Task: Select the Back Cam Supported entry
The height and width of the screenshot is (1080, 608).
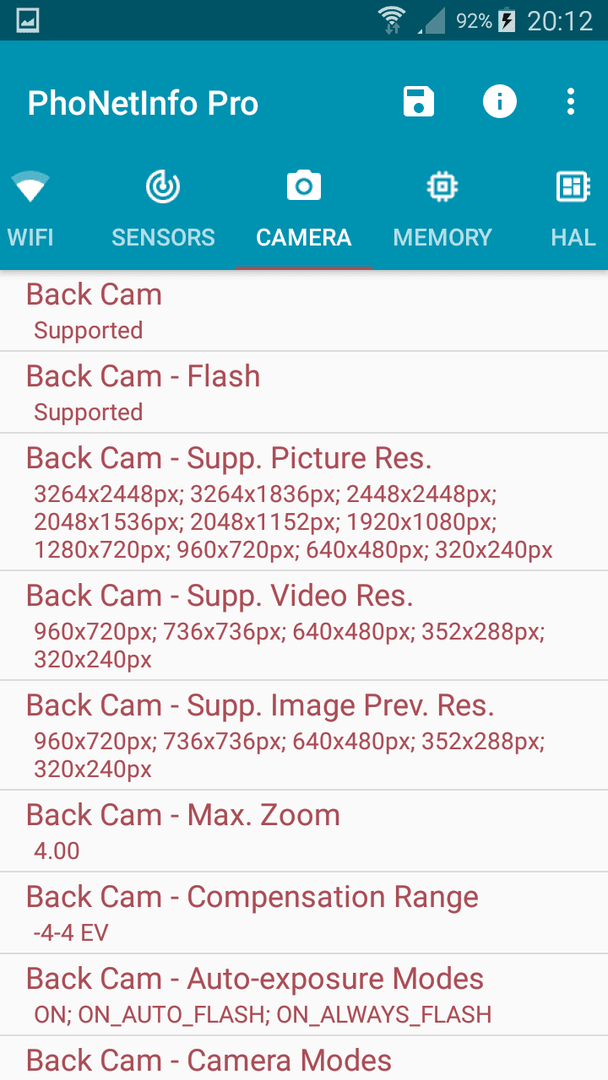Action: [x=304, y=311]
